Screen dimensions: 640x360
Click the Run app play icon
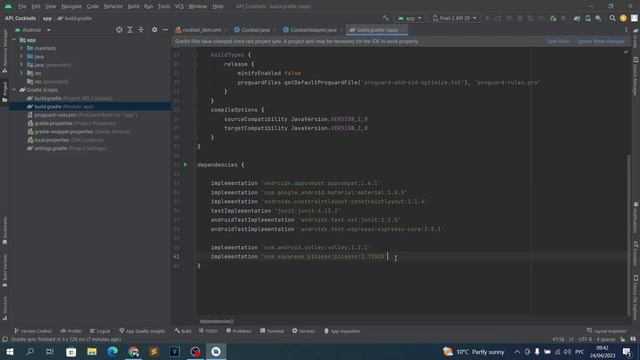point(487,18)
